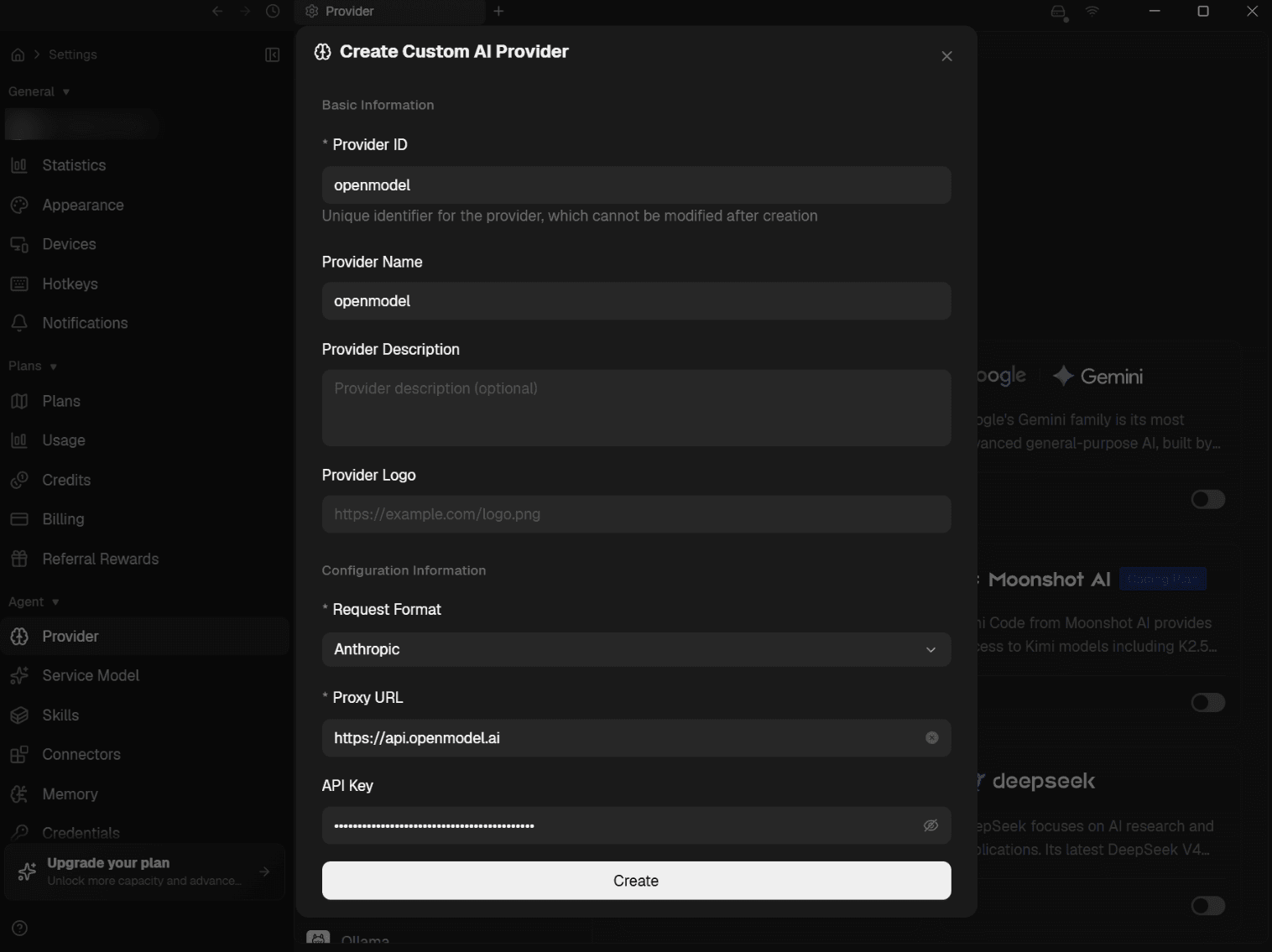Show API Key with eye toggle

click(x=931, y=825)
